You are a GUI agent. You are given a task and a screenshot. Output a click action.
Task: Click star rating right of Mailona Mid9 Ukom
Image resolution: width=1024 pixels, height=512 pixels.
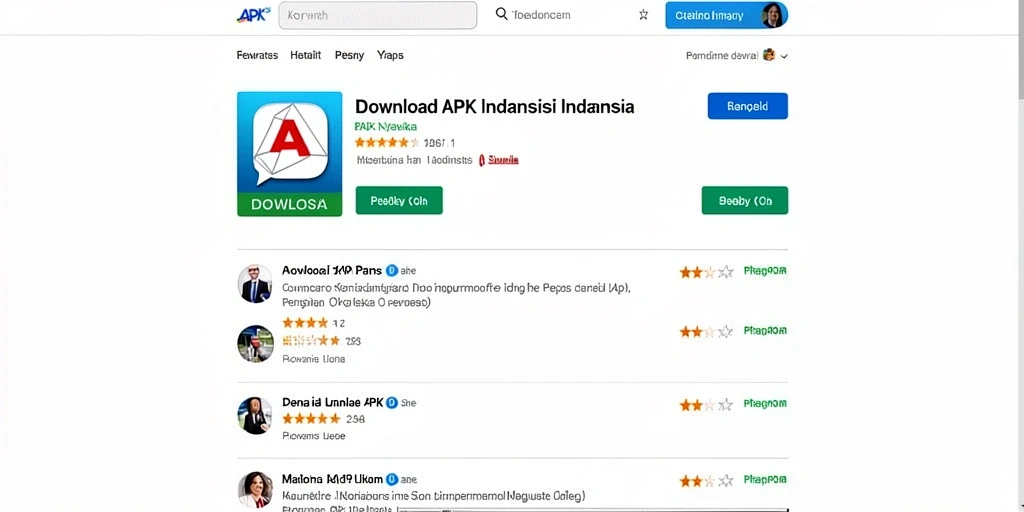(706, 481)
